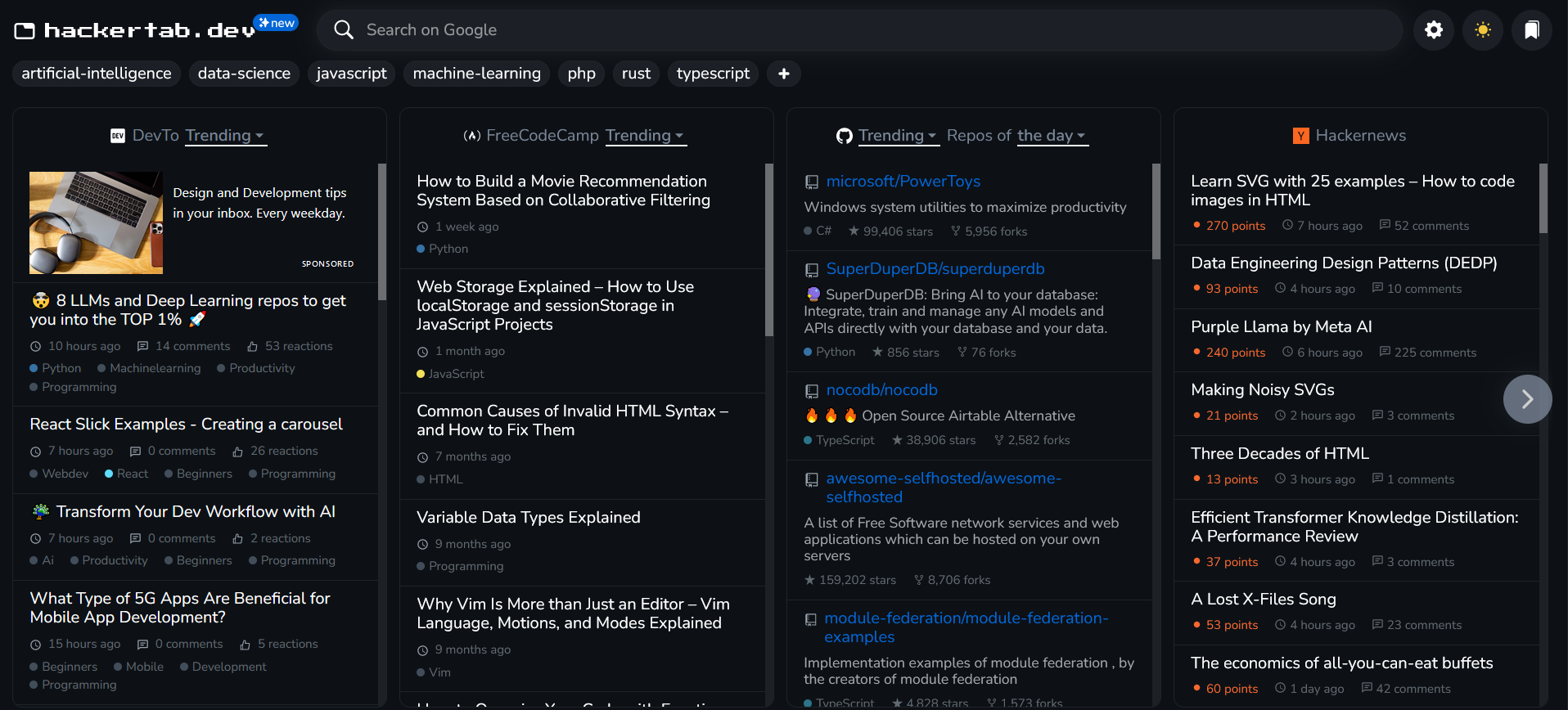Click repo icon beside nocodb/nocodb
Viewport: 1568px width, 710px height.
pyautogui.click(x=812, y=391)
